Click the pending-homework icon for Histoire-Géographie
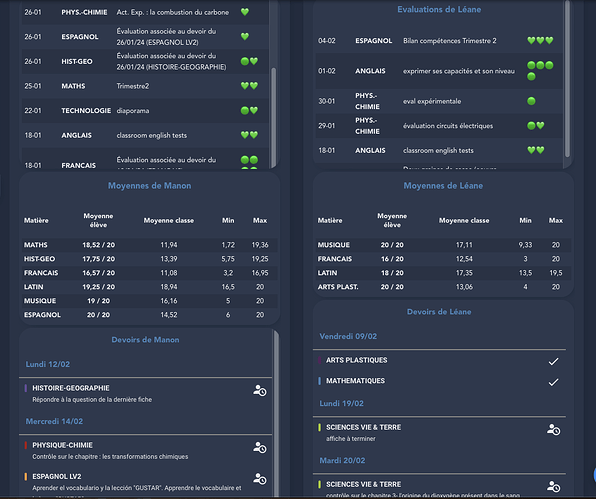596x499 pixels. pyautogui.click(x=260, y=391)
